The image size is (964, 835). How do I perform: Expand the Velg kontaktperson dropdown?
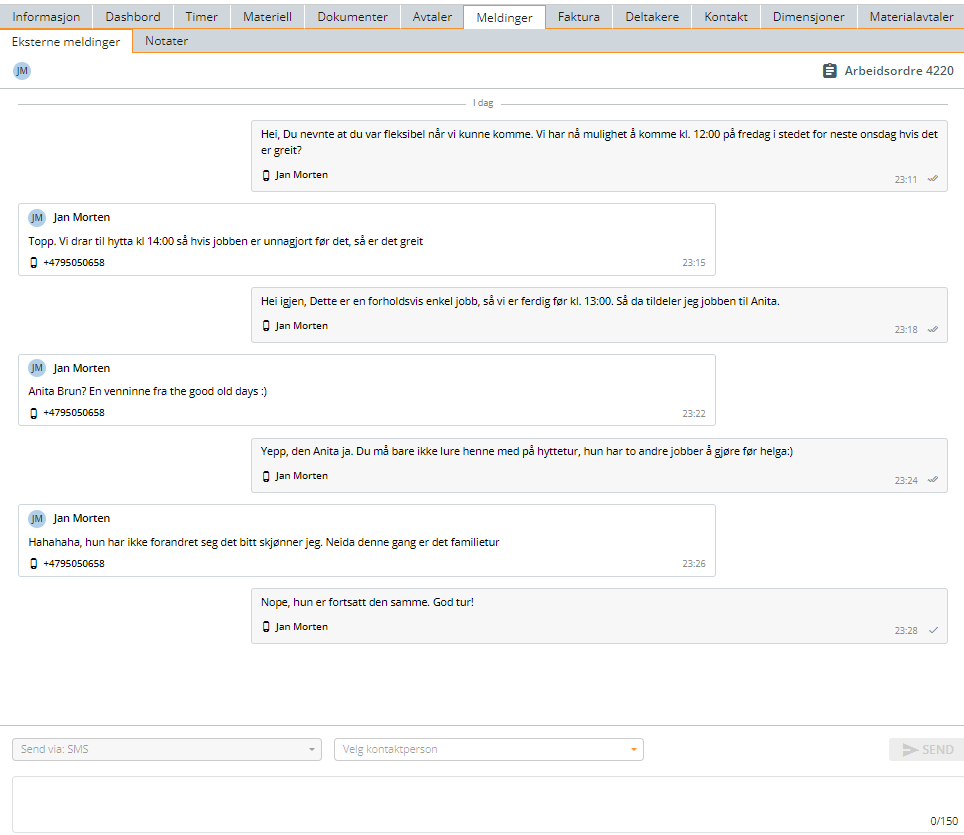[489, 750]
